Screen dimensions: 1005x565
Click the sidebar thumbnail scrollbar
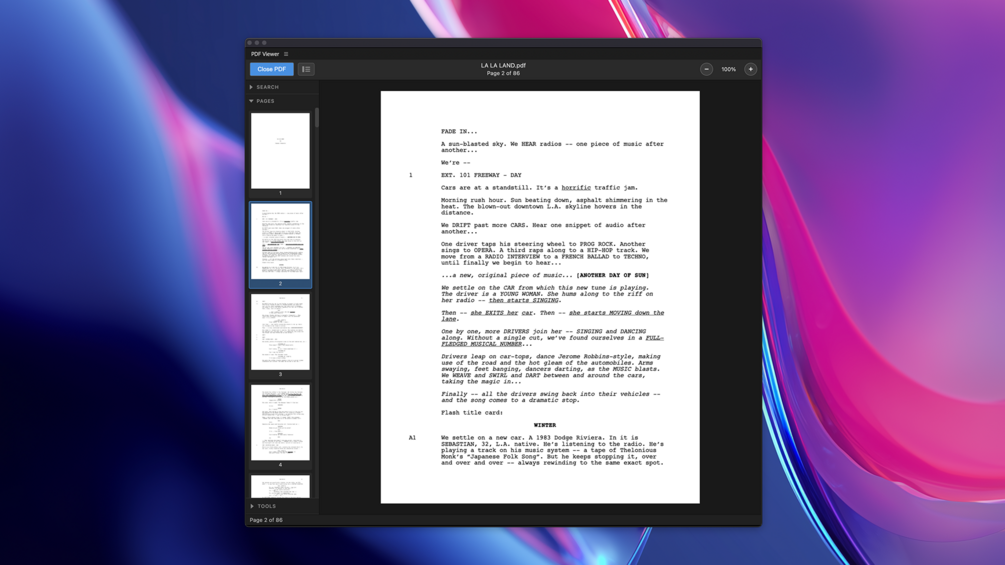click(317, 117)
